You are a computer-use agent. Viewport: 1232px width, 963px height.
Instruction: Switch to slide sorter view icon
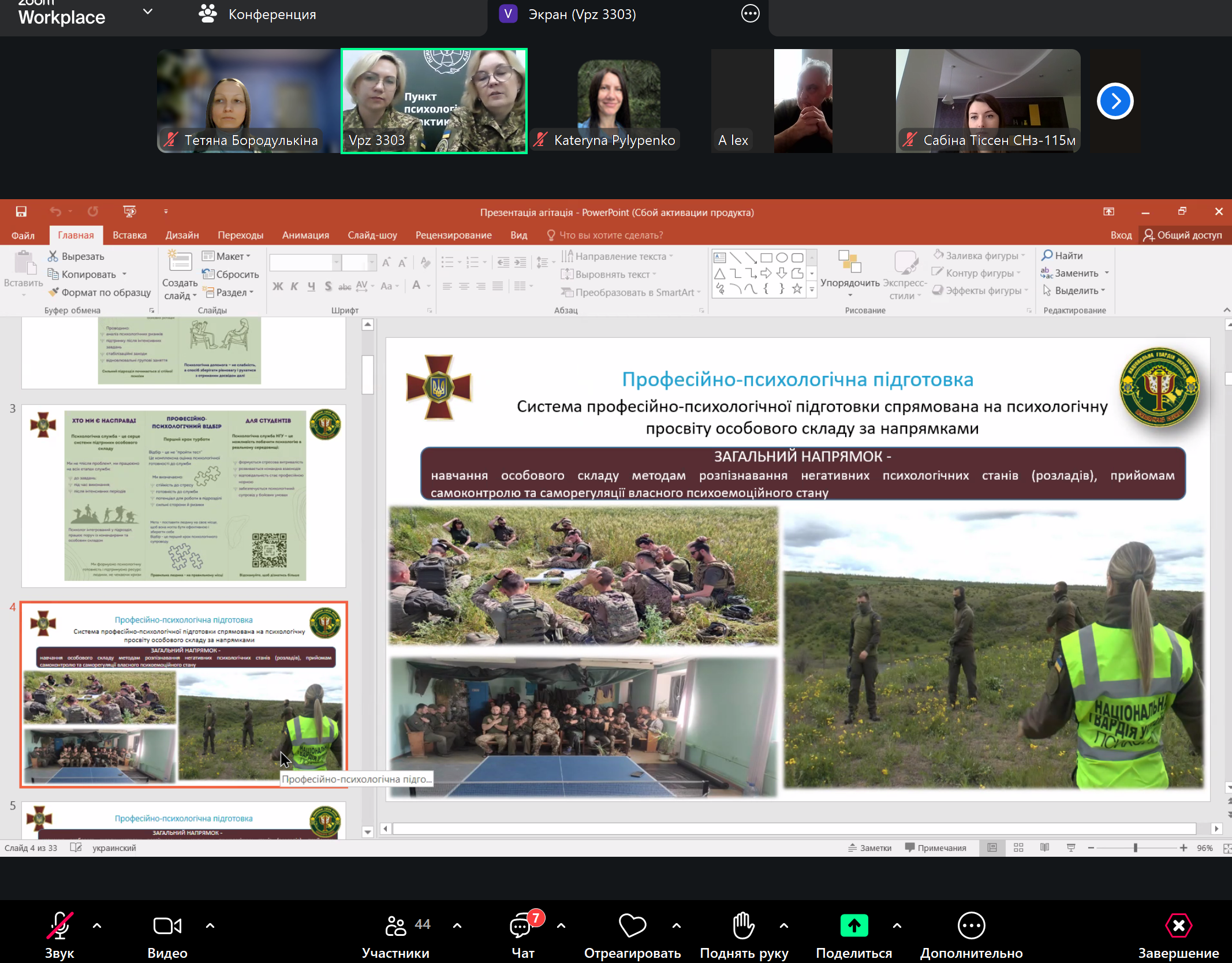(x=1018, y=848)
